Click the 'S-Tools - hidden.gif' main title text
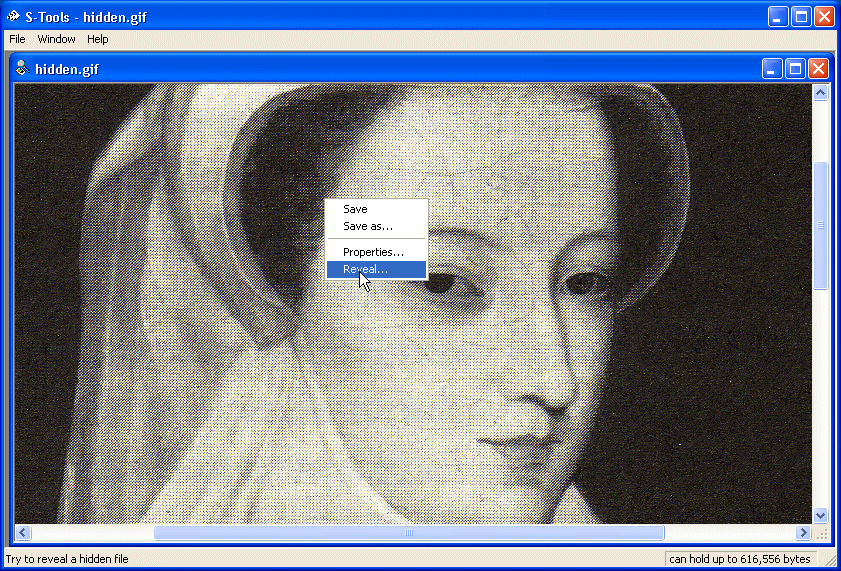841x571 pixels. point(86,17)
